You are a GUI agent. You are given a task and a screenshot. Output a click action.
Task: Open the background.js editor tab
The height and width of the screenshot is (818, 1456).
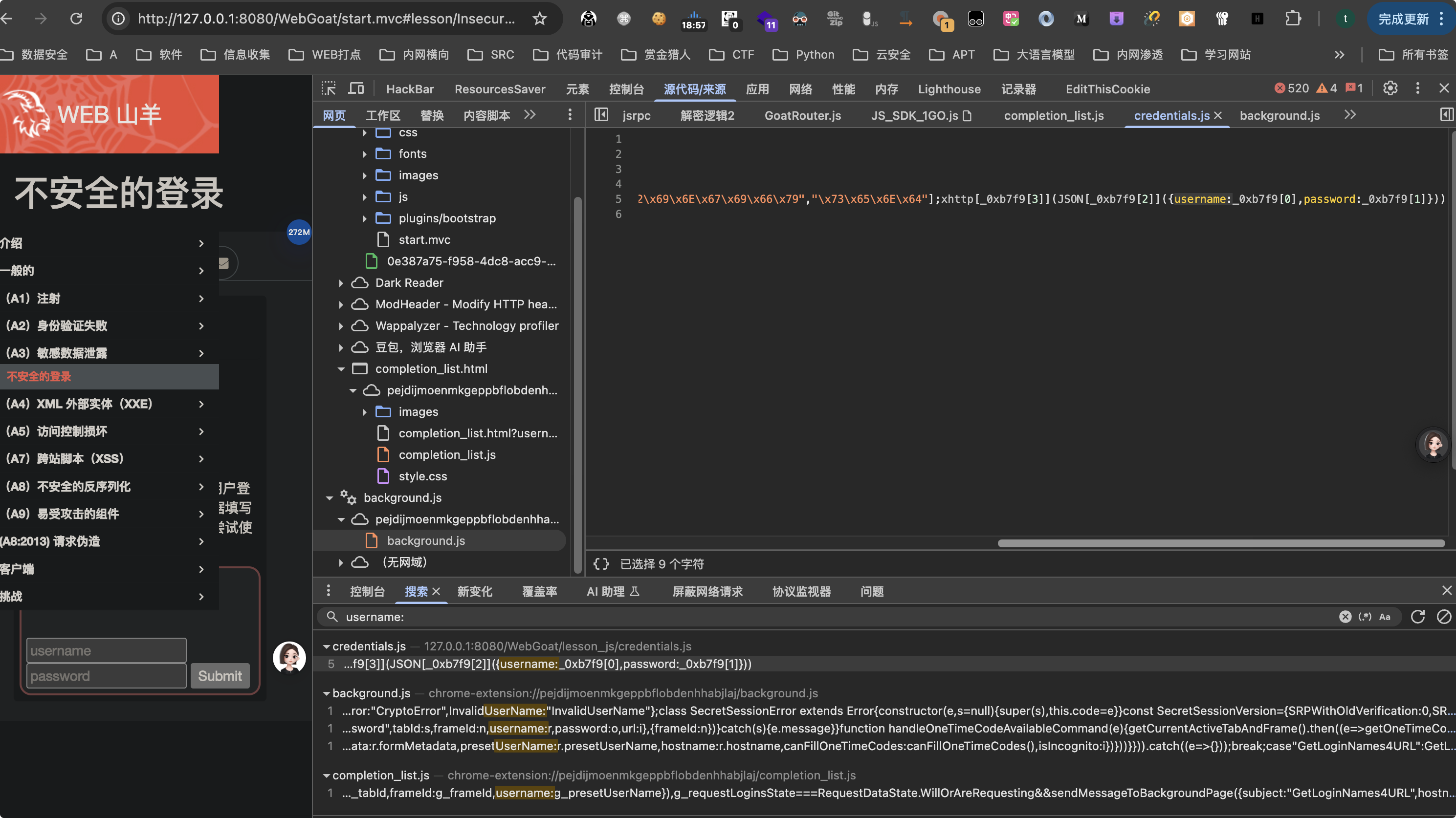(1280, 115)
